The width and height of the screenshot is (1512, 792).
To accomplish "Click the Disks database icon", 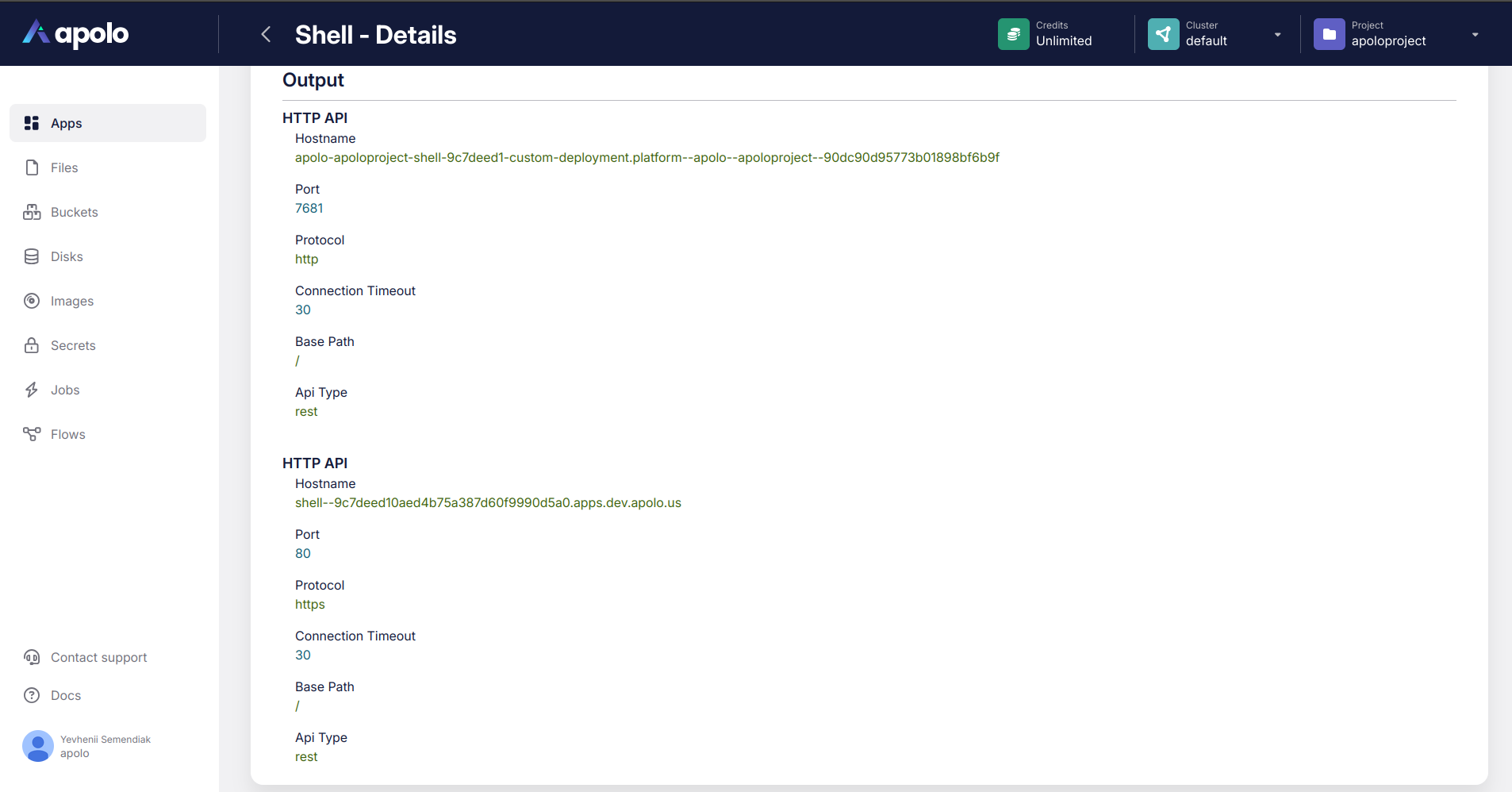I will 32,256.
